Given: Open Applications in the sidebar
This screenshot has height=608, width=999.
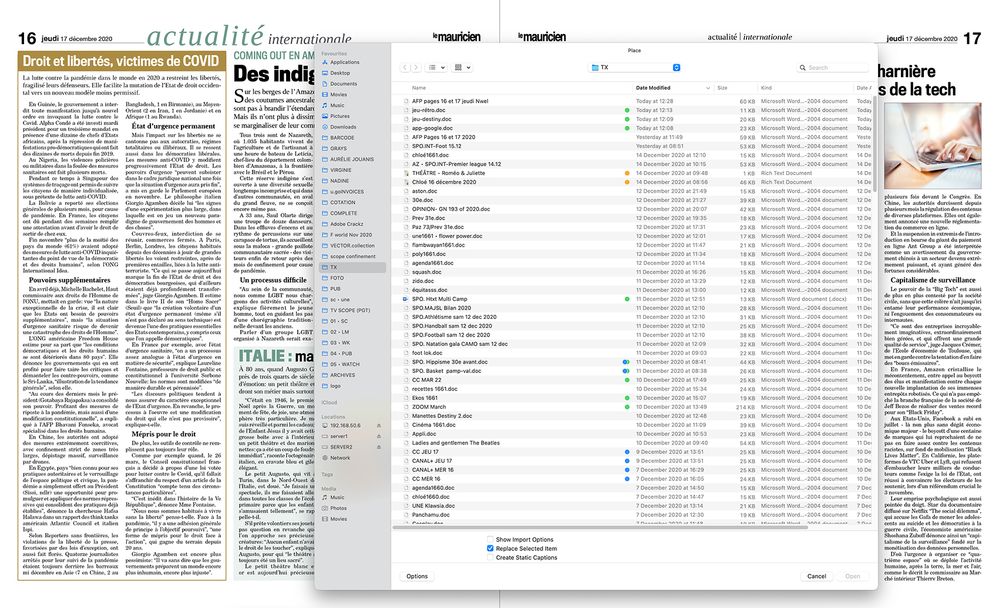Looking at the screenshot, I should click(x=345, y=62).
